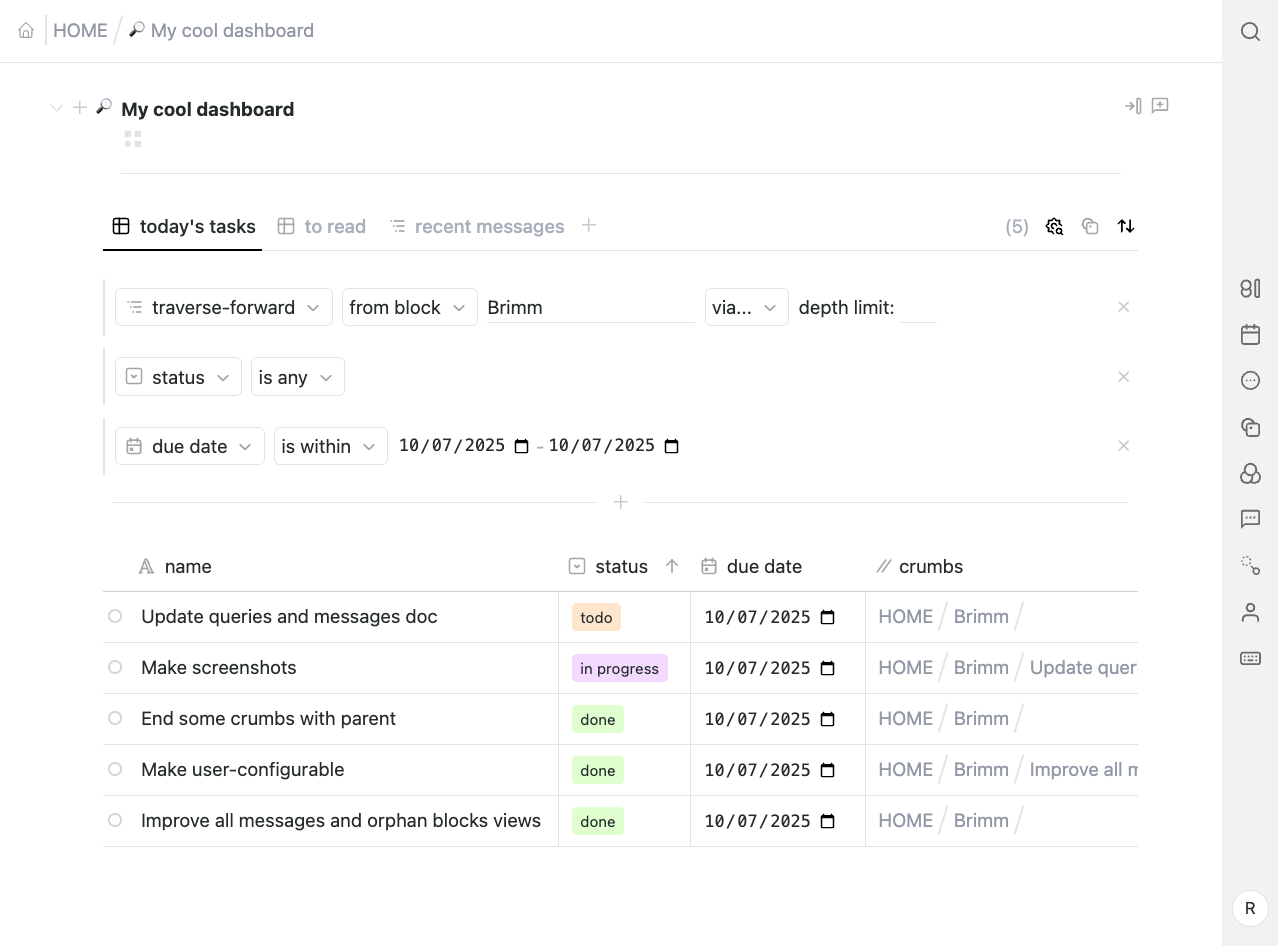Screen dimensions: 1278x946
Task: Open calendar picker for Update queries row date
Action: [x=828, y=617]
